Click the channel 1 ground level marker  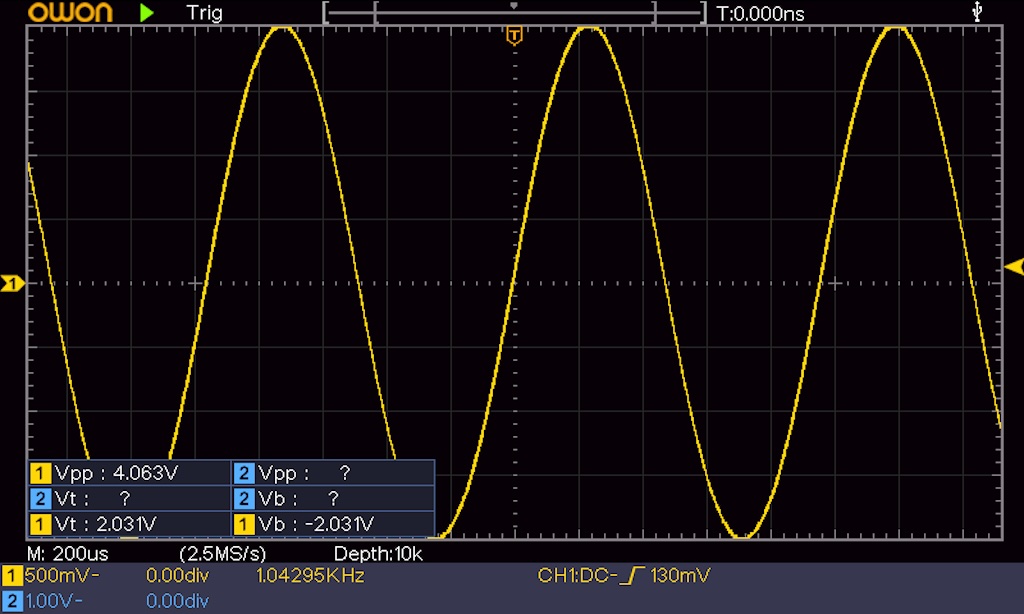[x=12, y=284]
